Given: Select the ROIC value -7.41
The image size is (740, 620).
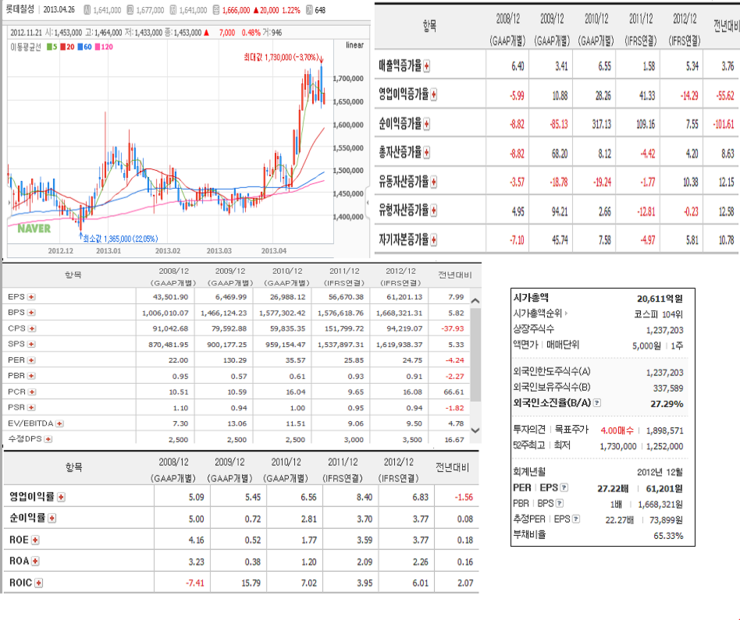Looking at the screenshot, I should pos(195,583).
